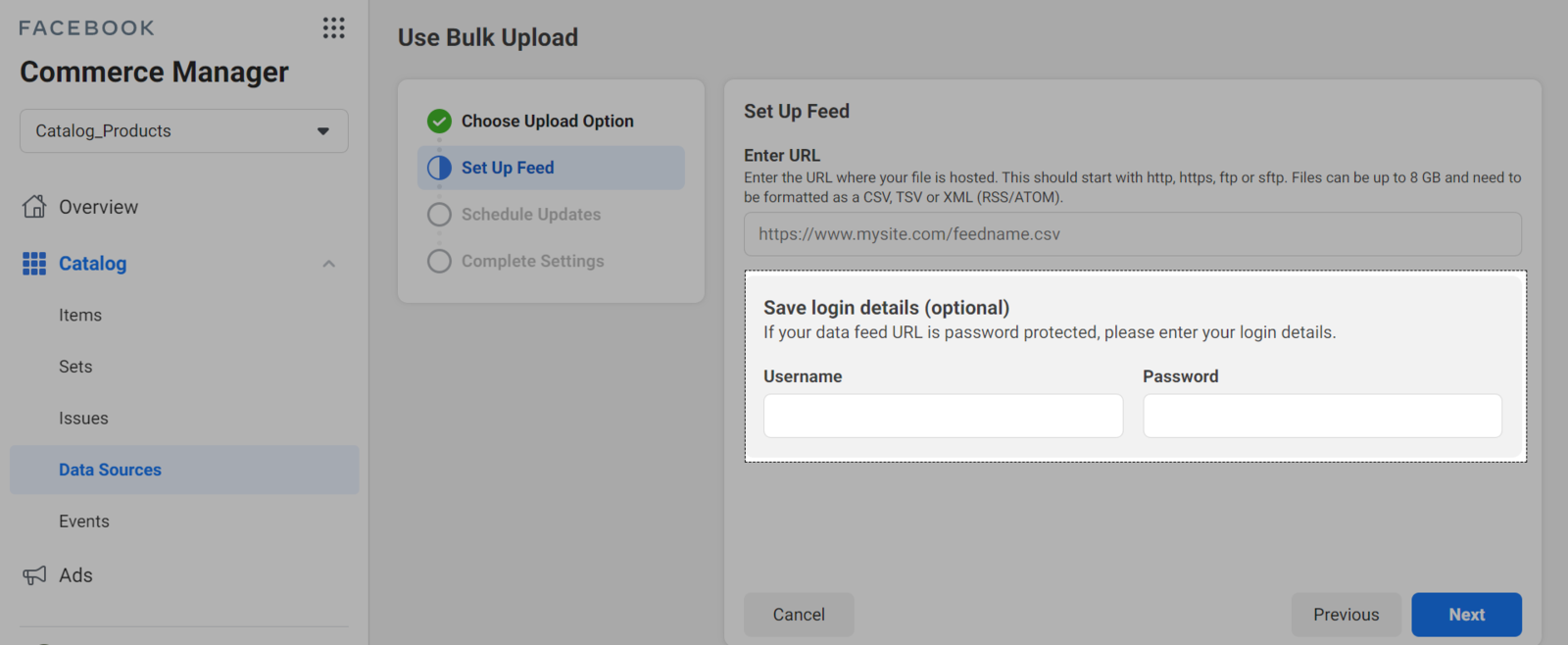Click the Username label
The width and height of the screenshot is (1568, 645).
803,376
